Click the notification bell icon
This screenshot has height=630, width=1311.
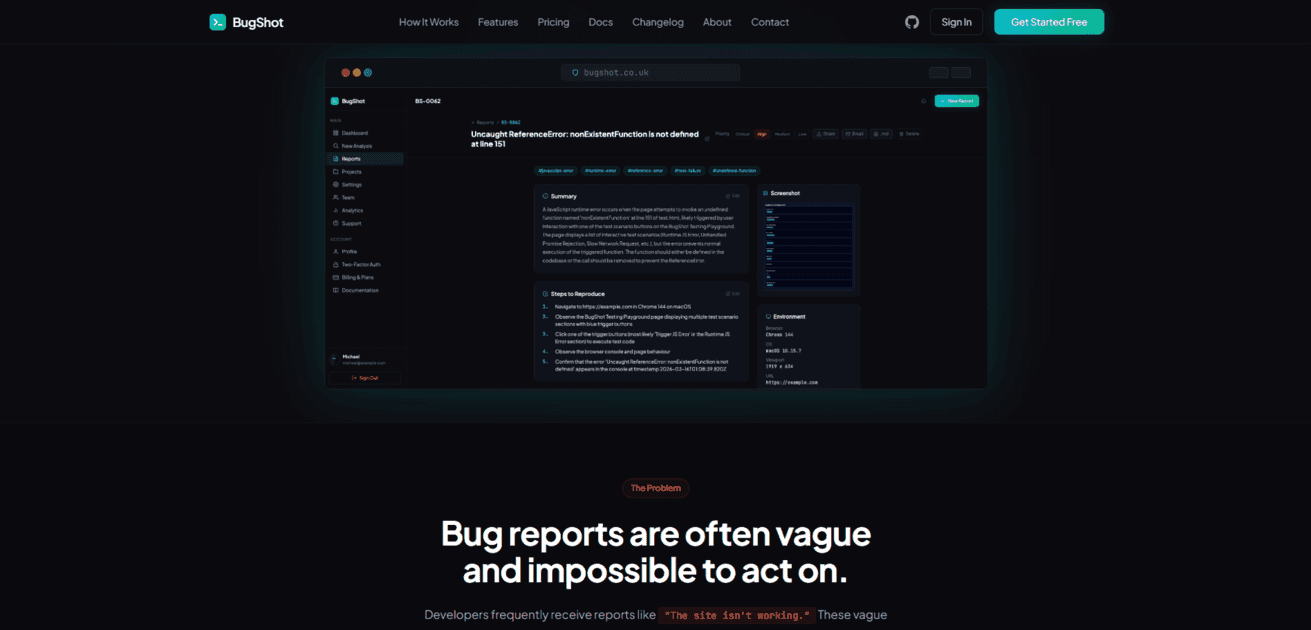(925, 100)
